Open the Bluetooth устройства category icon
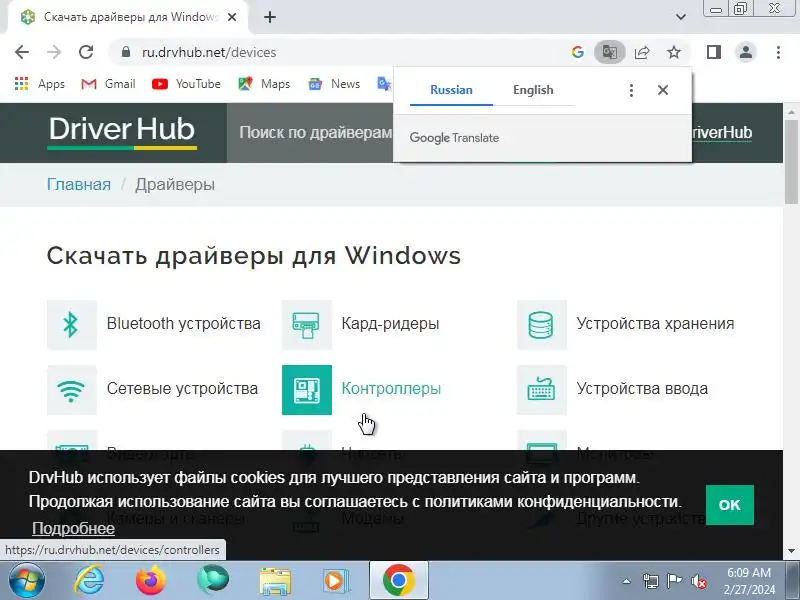Viewport: 800px width, 600px height. point(71,324)
